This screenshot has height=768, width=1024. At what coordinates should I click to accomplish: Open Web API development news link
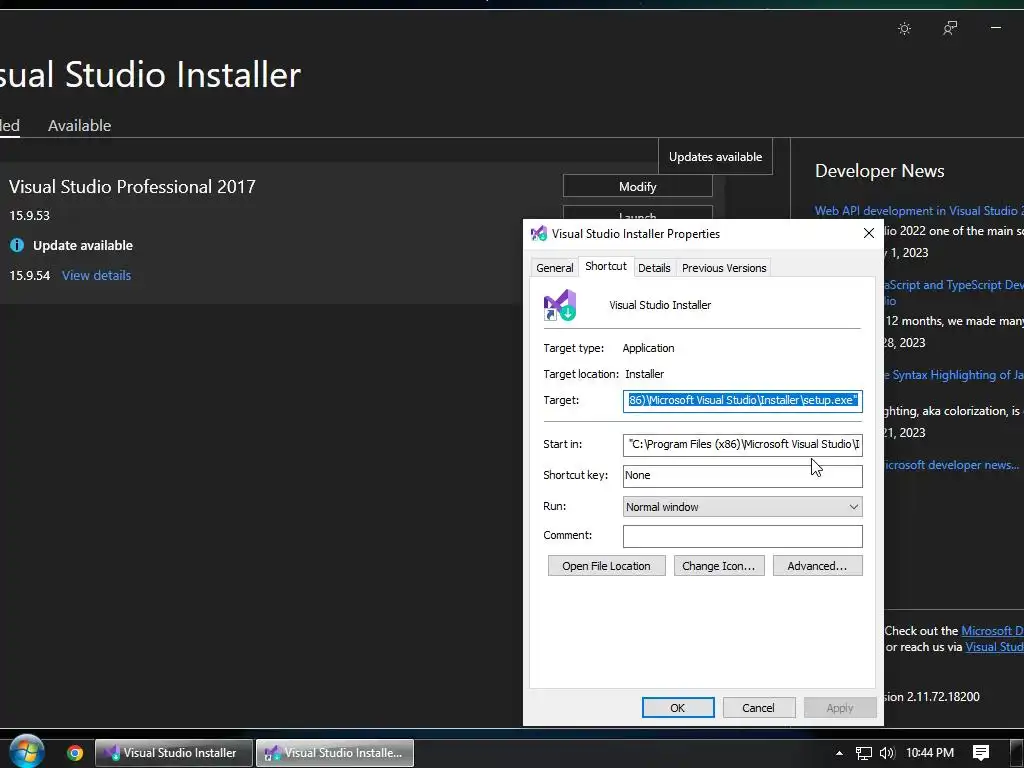[919, 210]
